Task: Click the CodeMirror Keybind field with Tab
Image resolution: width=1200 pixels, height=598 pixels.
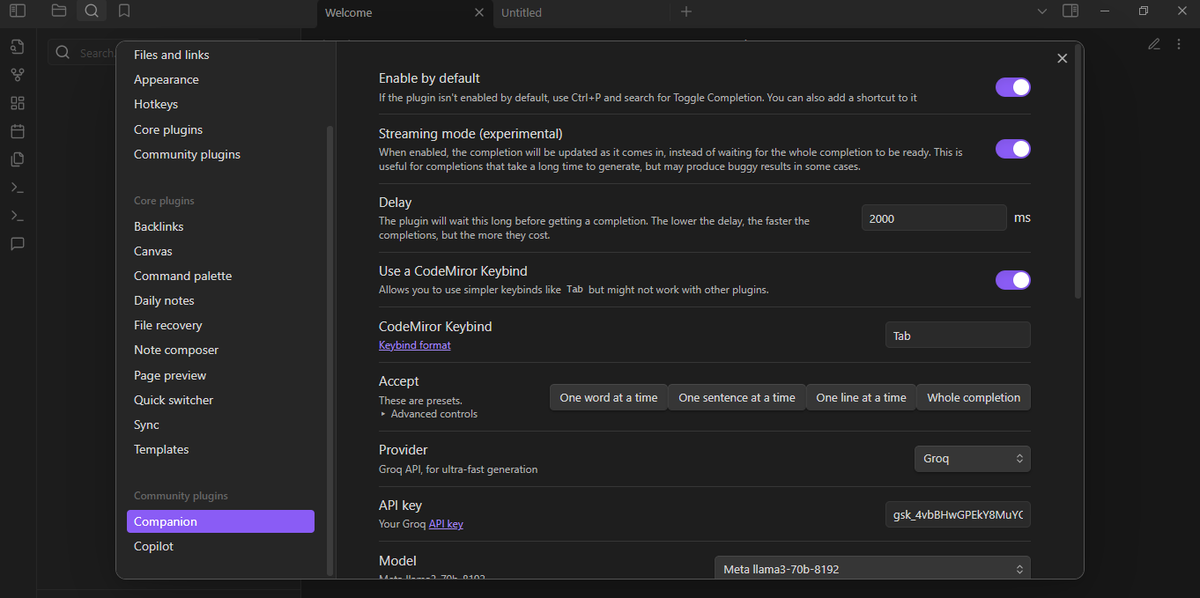Action: click(958, 336)
